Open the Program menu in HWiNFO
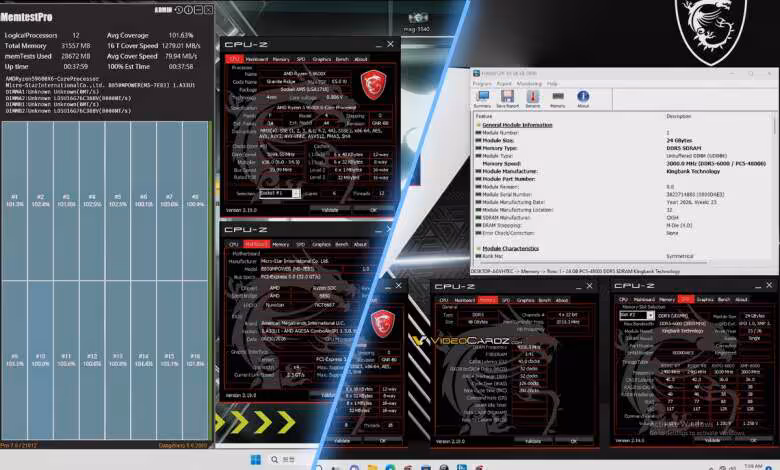Screen dimensions: 780x470 pos(482,84)
